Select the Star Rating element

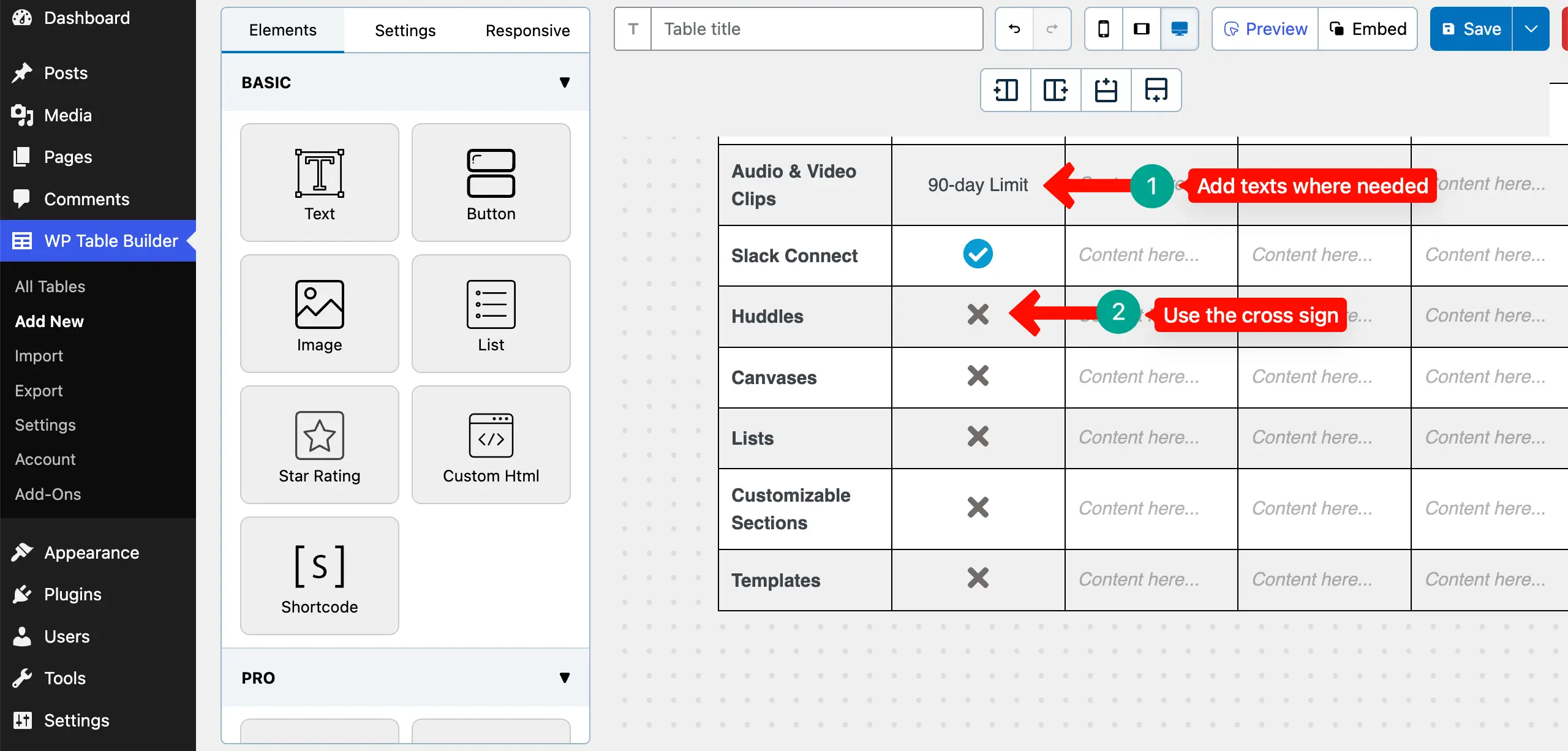(x=319, y=445)
